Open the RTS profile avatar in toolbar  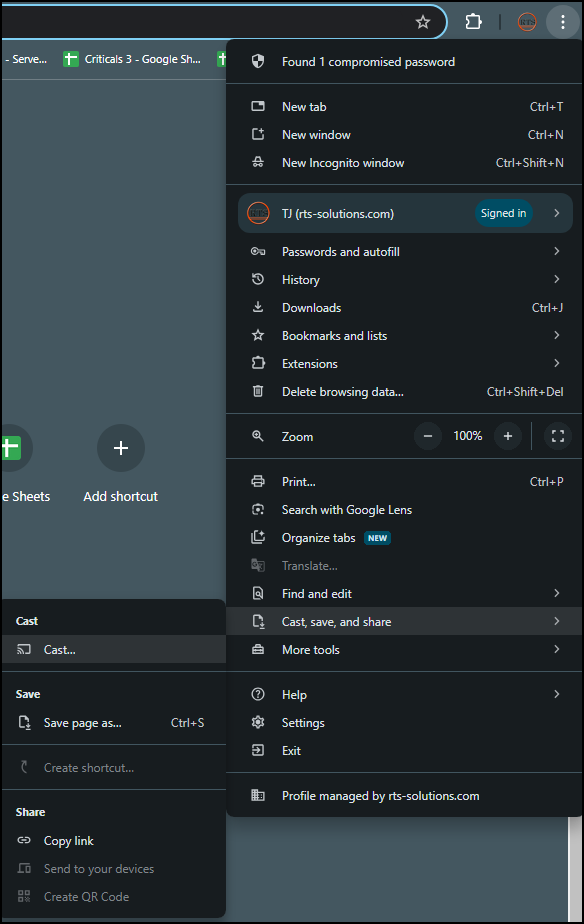(527, 22)
